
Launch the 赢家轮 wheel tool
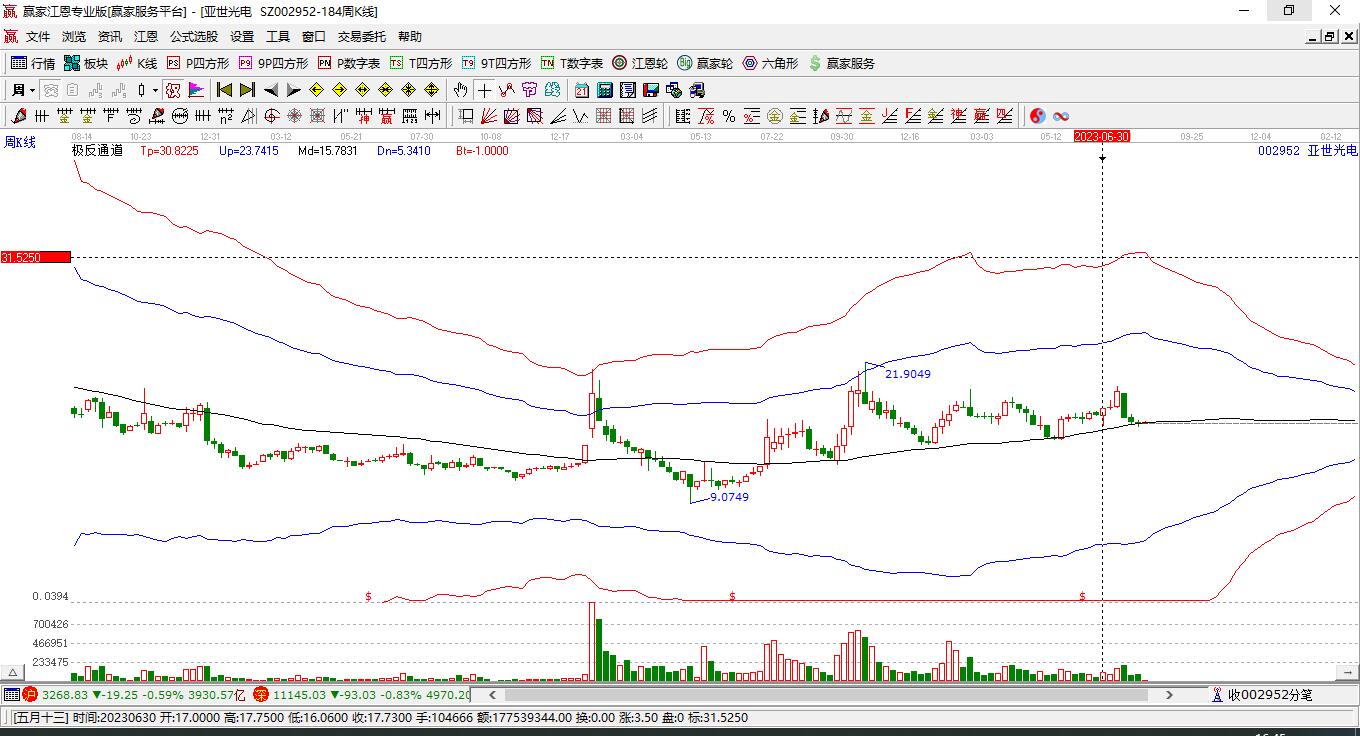pos(705,63)
